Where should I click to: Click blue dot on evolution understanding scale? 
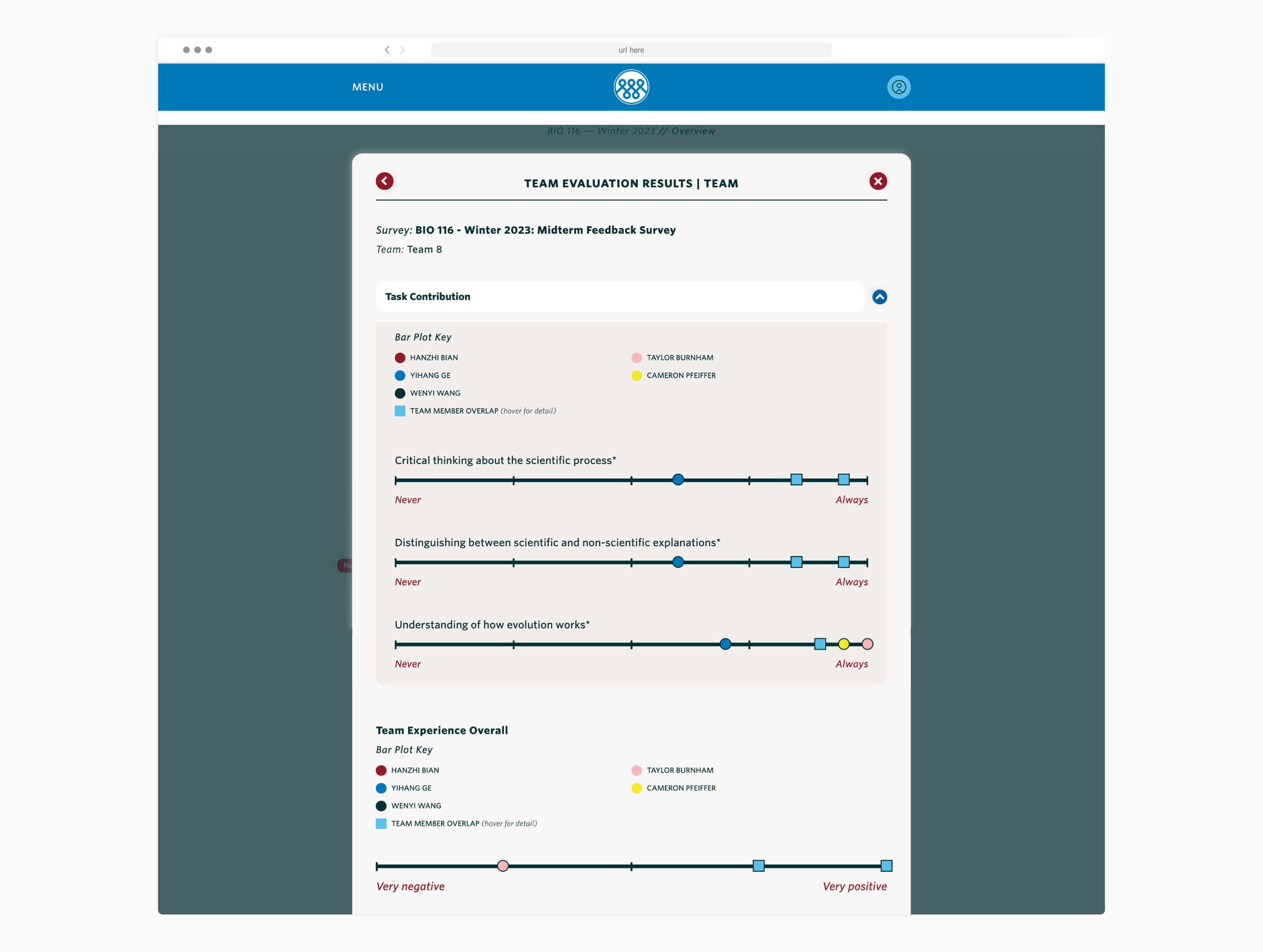(x=725, y=644)
